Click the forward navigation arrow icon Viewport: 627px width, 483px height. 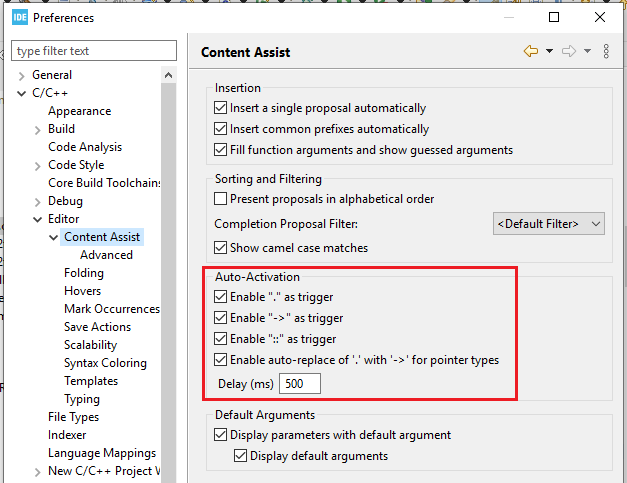point(567,52)
